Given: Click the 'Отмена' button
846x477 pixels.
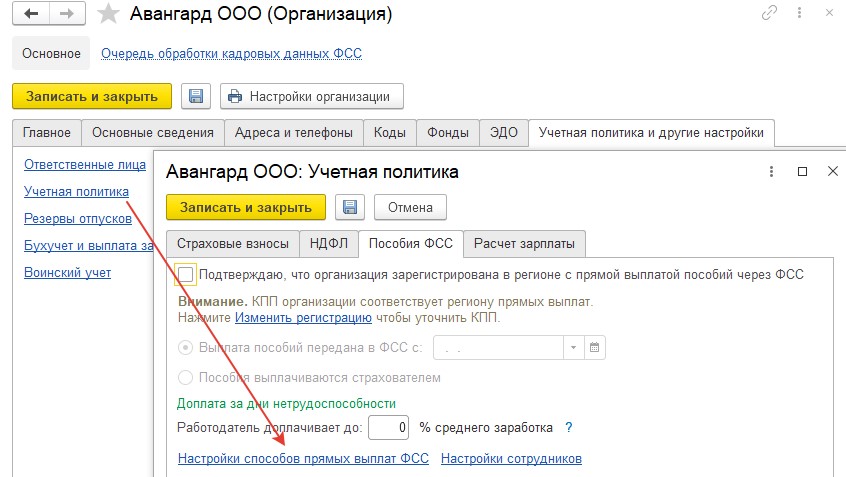Looking at the screenshot, I should pyautogui.click(x=410, y=207).
